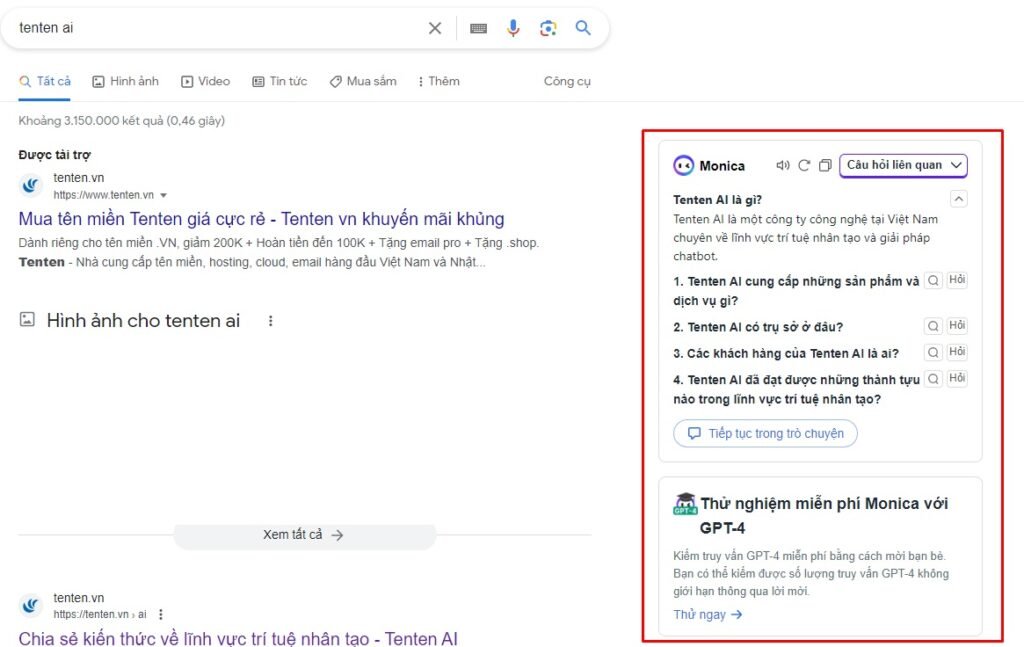Play Monica answer aloud with speaker icon

pos(782,165)
